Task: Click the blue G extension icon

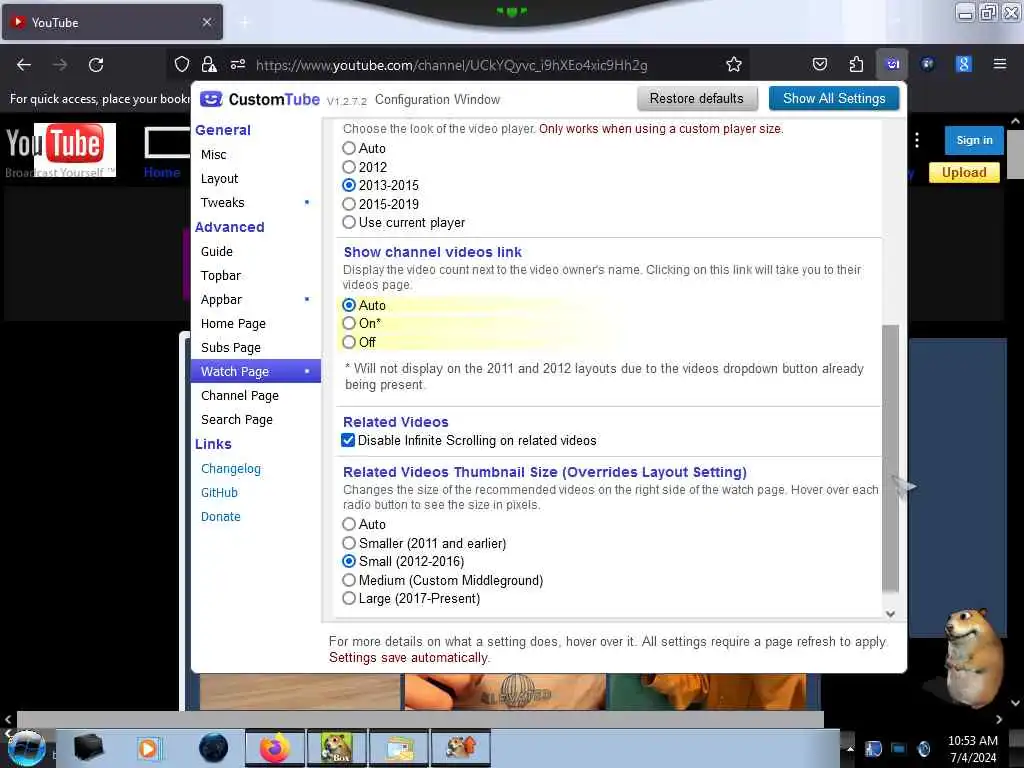Action: [x=963, y=64]
